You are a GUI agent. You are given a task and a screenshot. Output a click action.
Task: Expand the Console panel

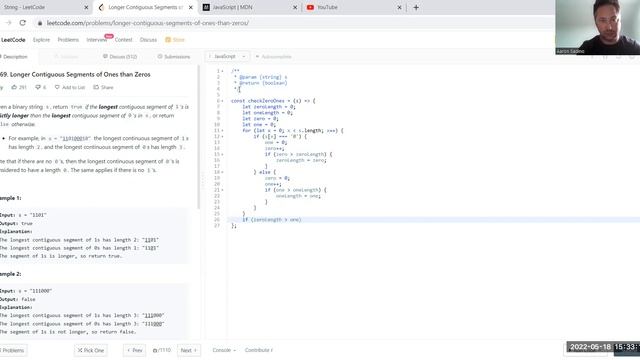[224, 350]
